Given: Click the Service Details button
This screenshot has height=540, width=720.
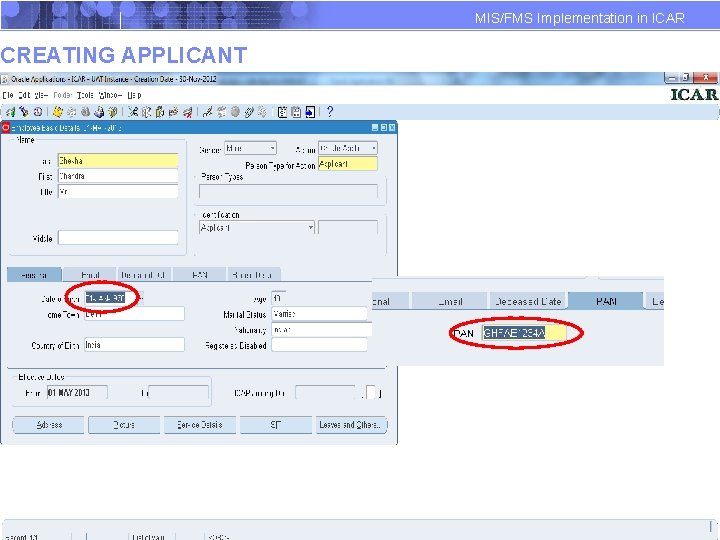Looking at the screenshot, I should [x=200, y=425].
